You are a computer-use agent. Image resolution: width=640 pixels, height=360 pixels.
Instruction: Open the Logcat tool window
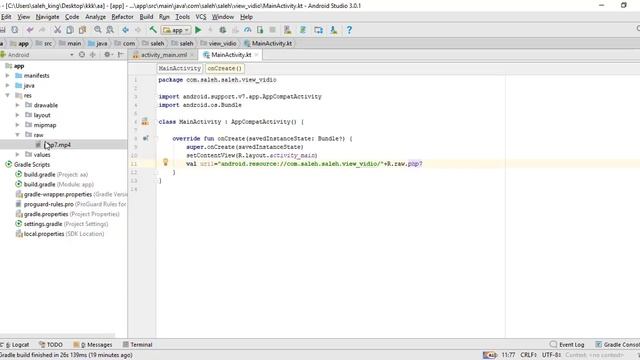pyautogui.click(x=16, y=344)
